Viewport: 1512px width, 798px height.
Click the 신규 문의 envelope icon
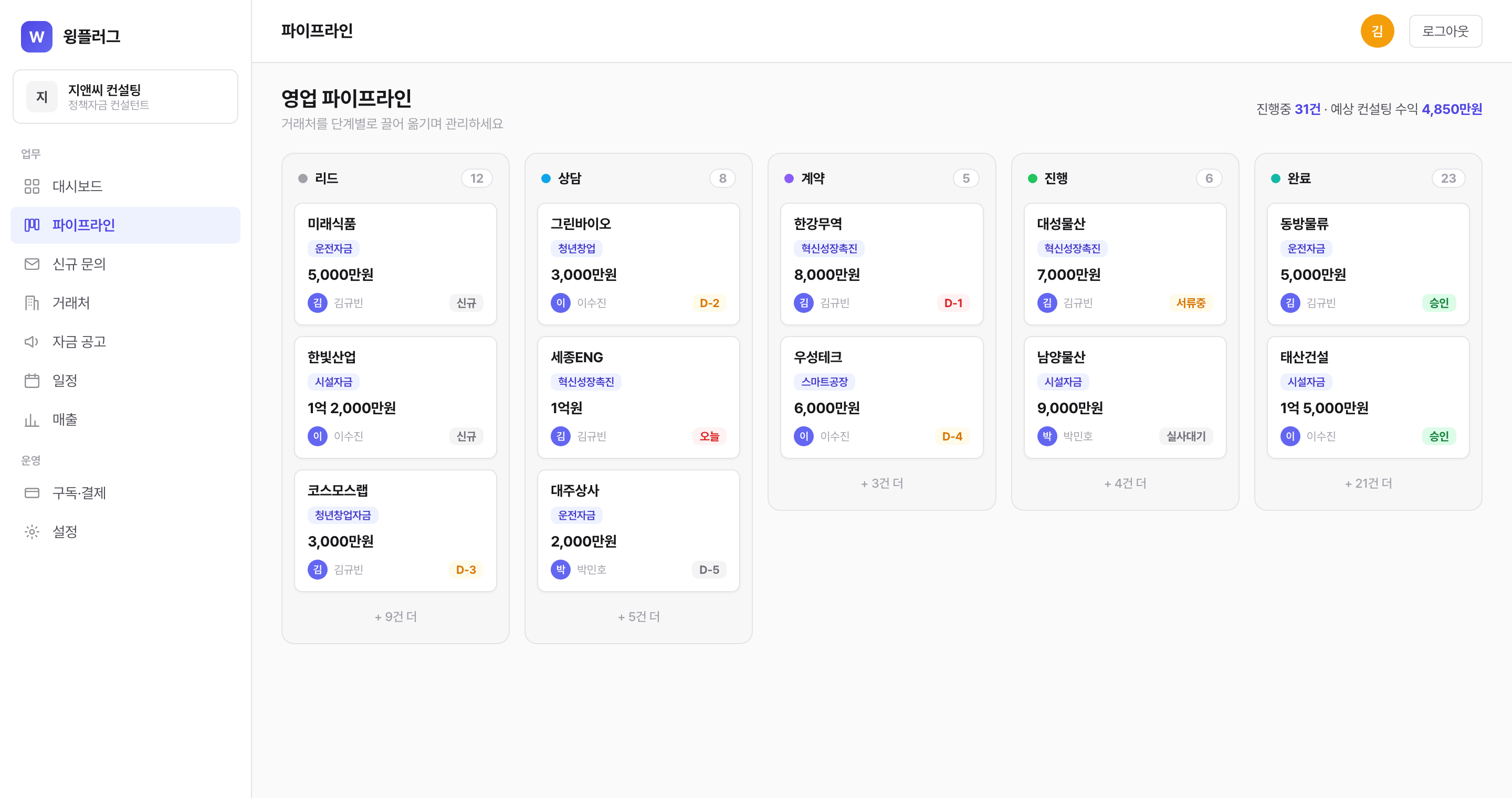pyautogui.click(x=31, y=264)
